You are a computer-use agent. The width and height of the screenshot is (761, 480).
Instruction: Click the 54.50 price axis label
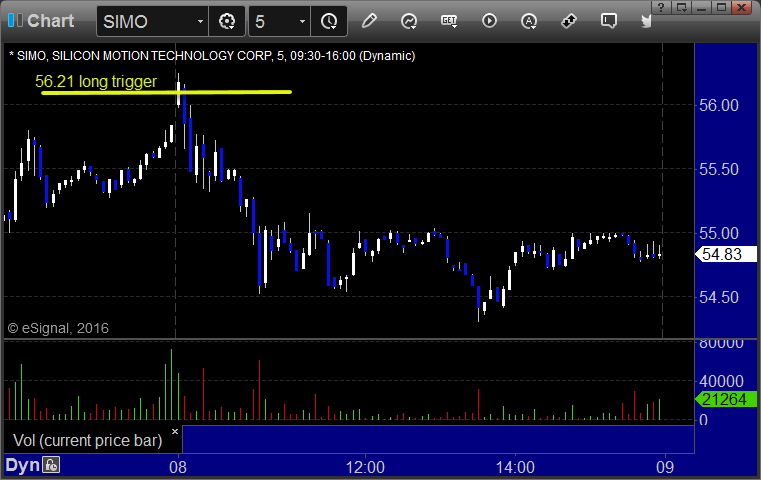719,297
